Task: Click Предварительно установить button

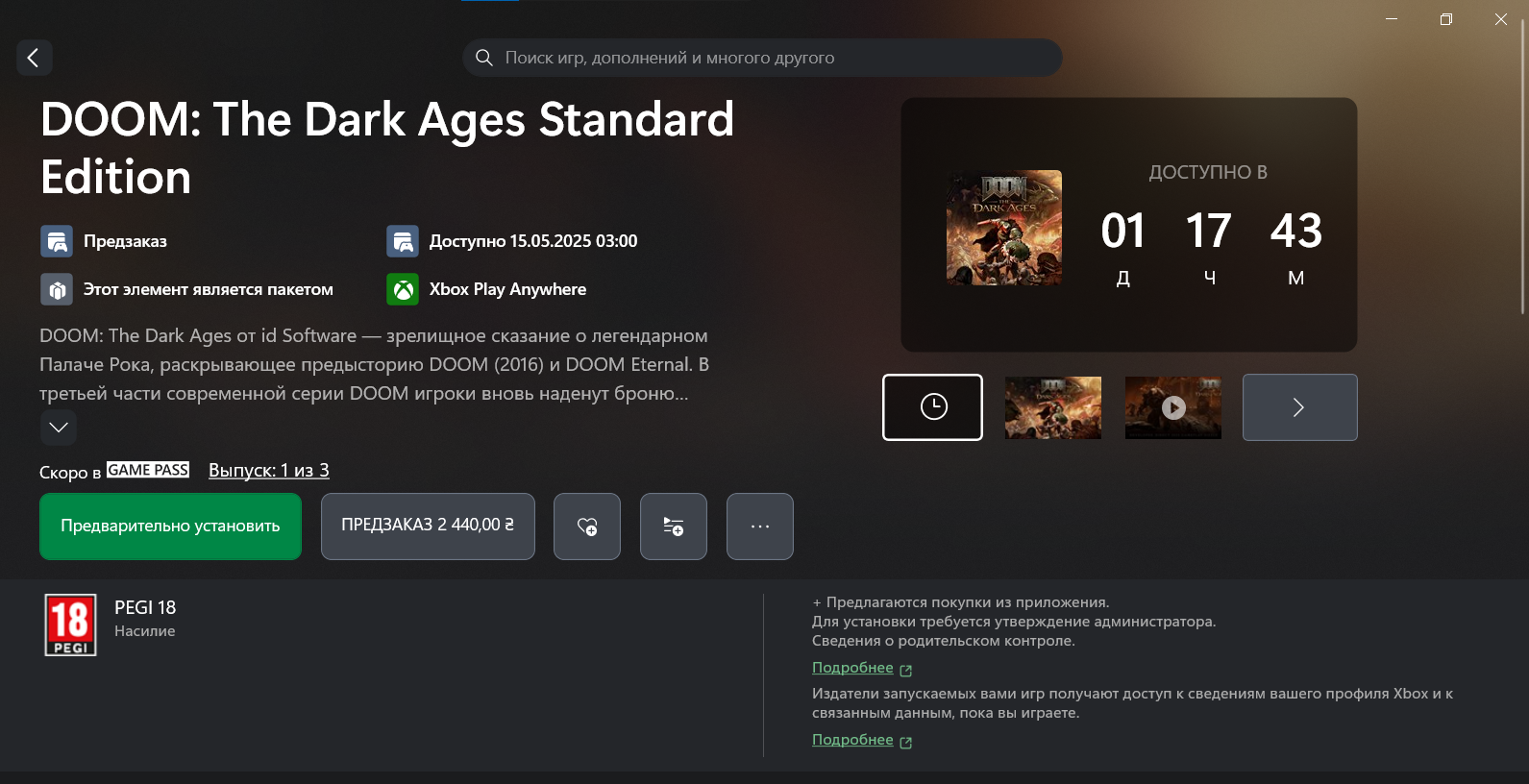Action: (170, 527)
